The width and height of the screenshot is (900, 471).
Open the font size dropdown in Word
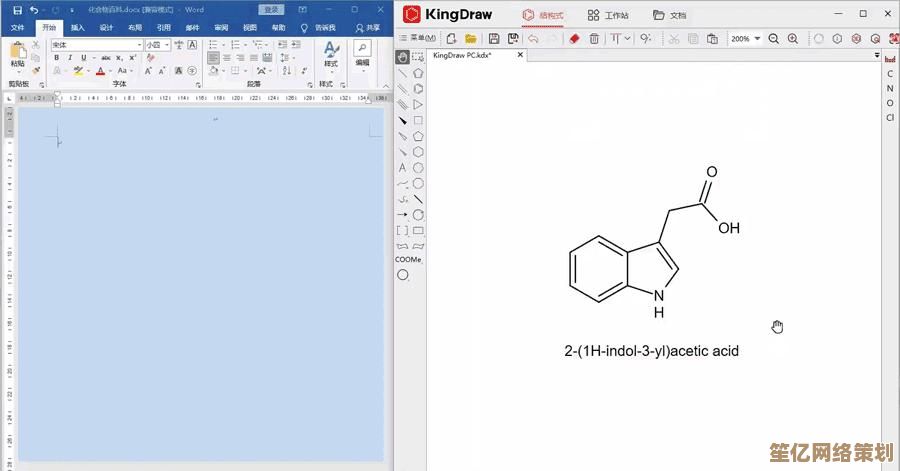(x=167, y=45)
